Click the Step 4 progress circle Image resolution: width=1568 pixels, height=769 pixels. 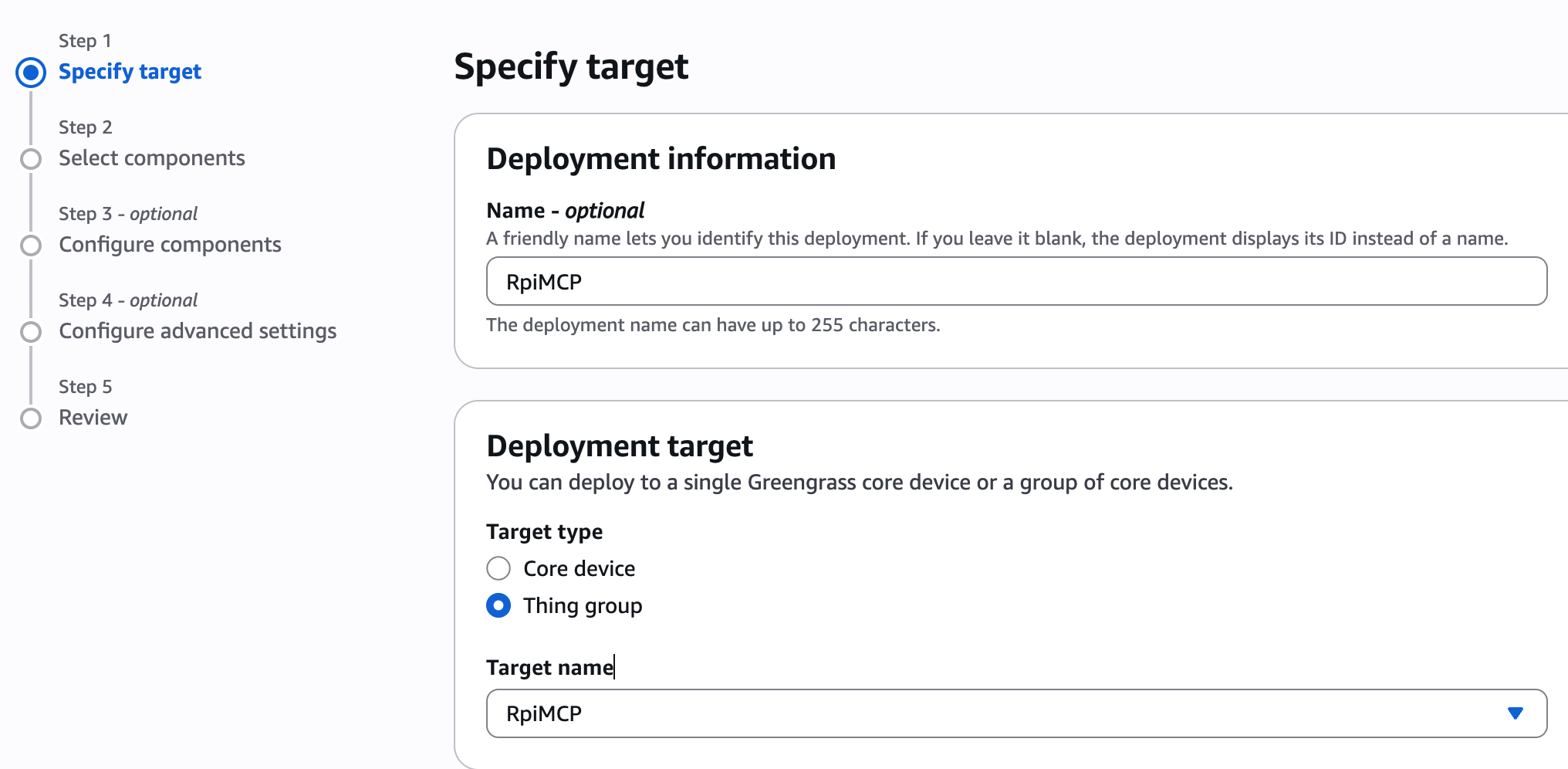(31, 332)
